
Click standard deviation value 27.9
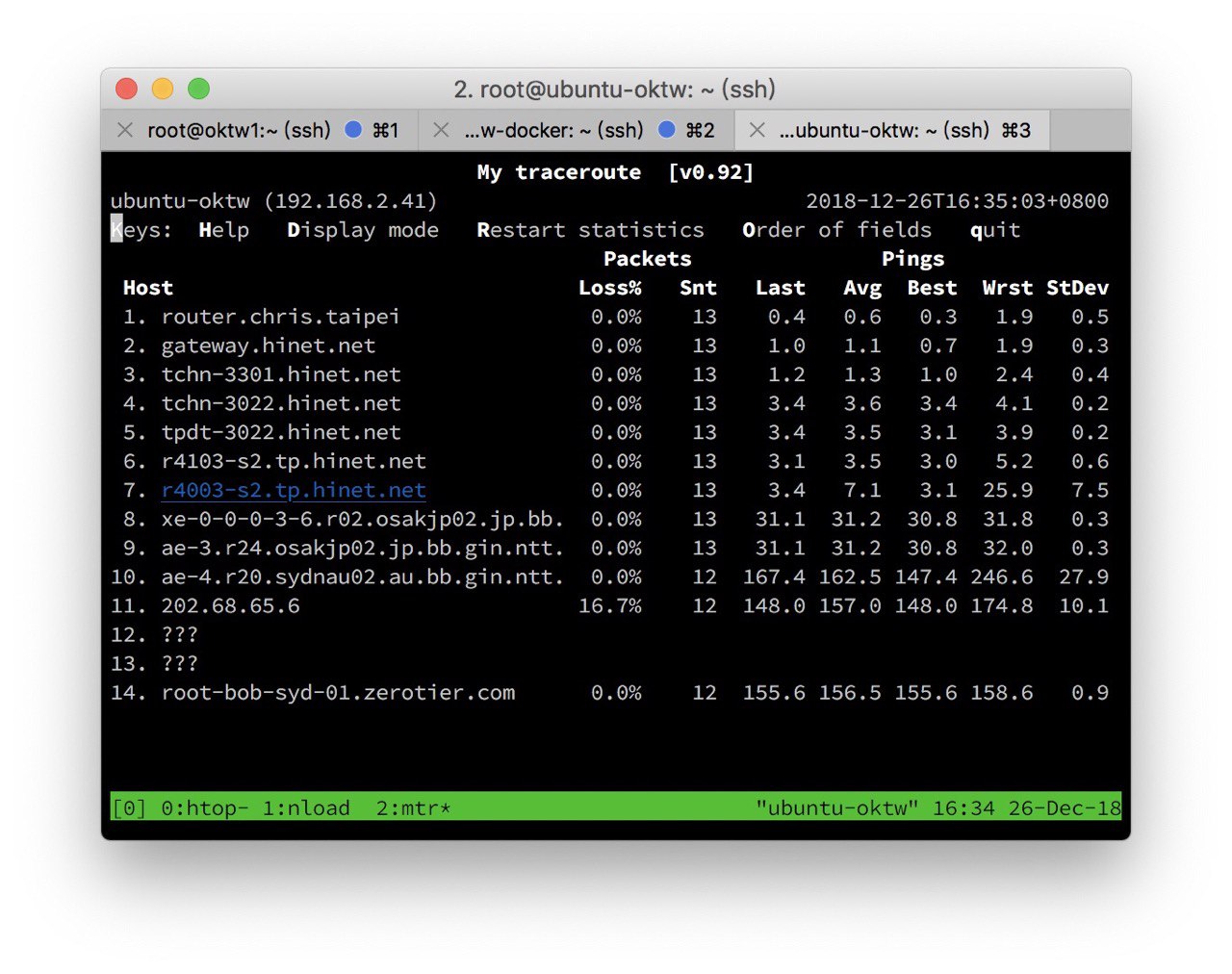click(1085, 577)
